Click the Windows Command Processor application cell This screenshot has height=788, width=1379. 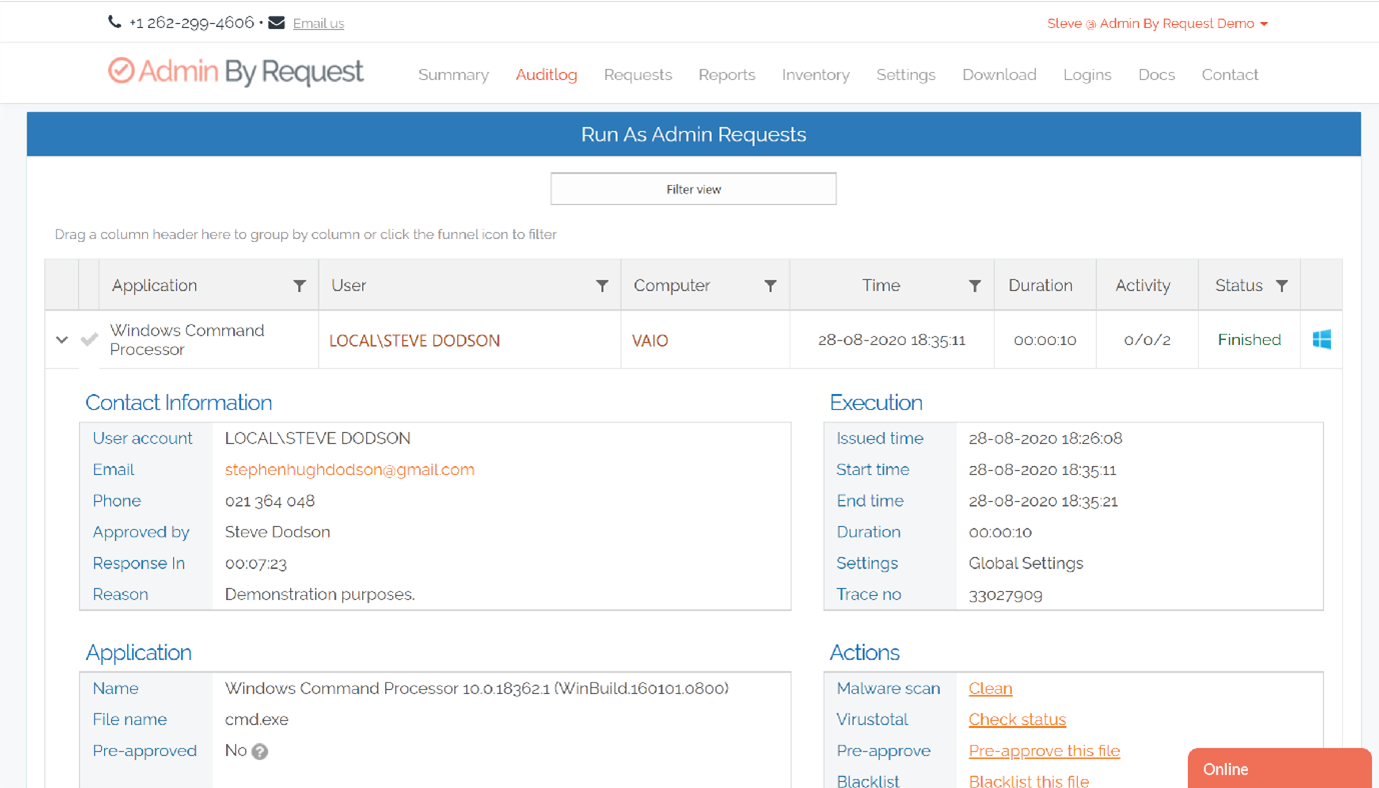pos(187,340)
